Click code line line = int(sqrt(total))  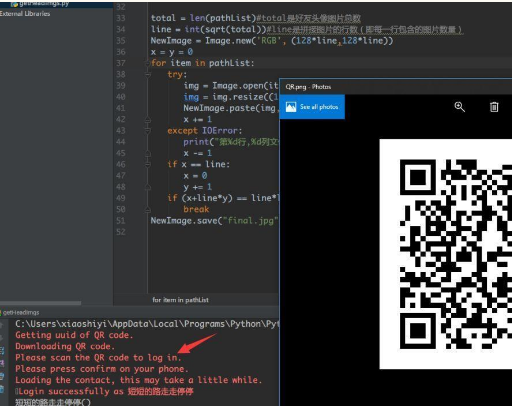point(307,29)
